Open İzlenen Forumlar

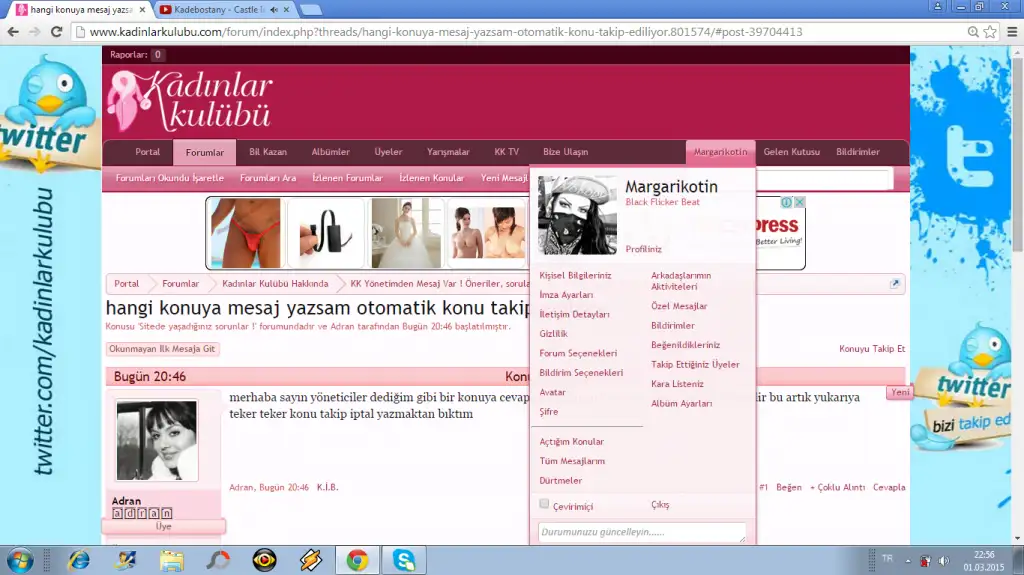tap(347, 178)
